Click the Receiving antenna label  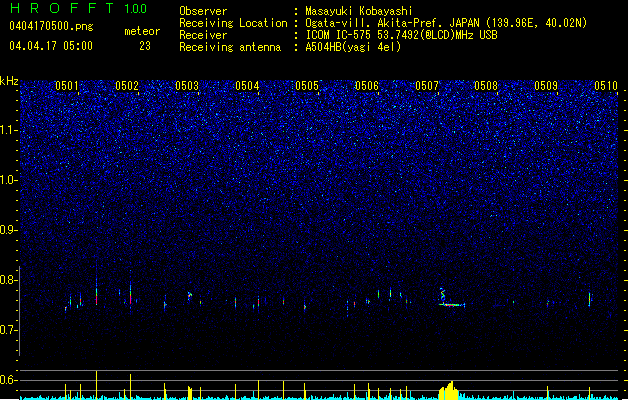230,47
